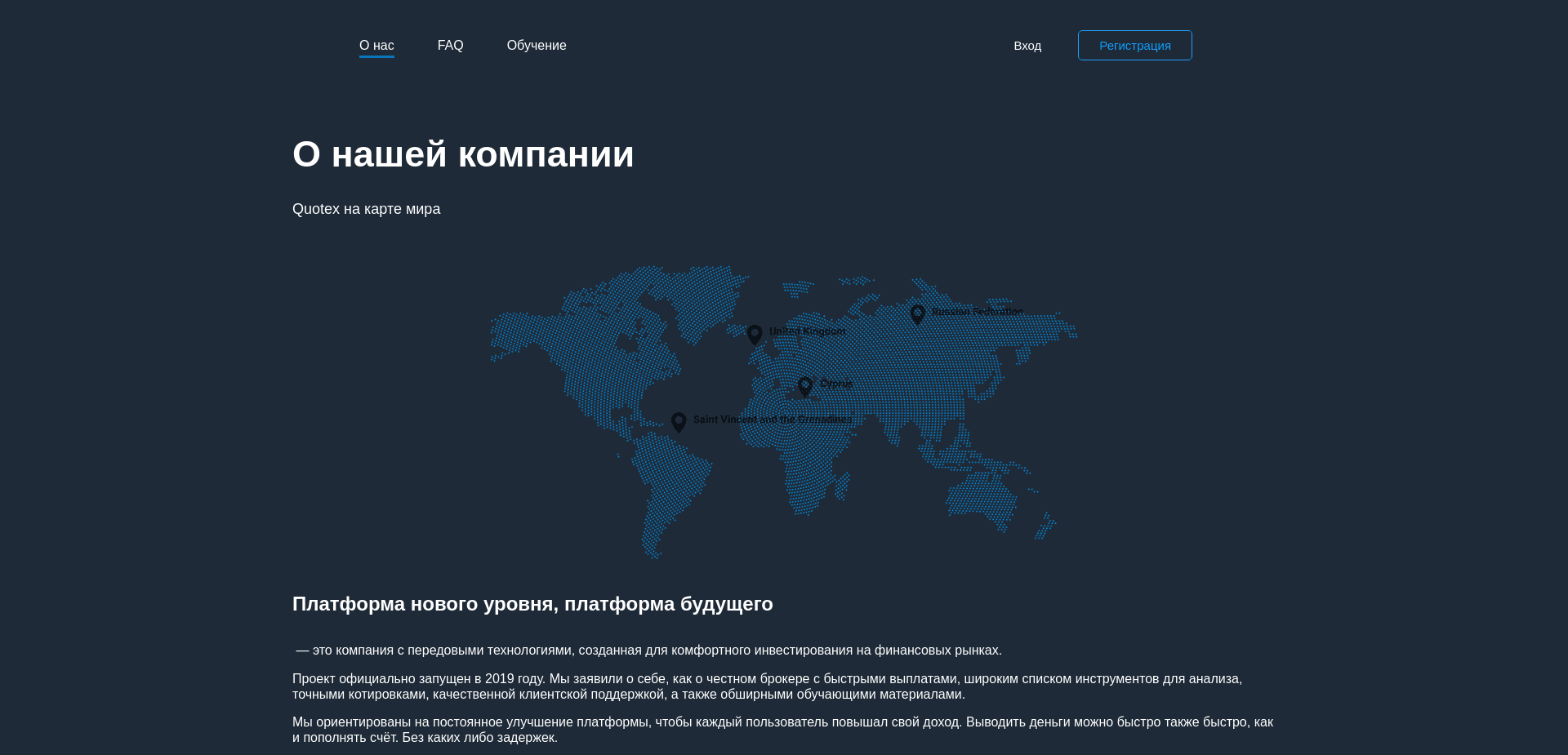
Task: Click the О нашей компании heading
Action: point(463,154)
